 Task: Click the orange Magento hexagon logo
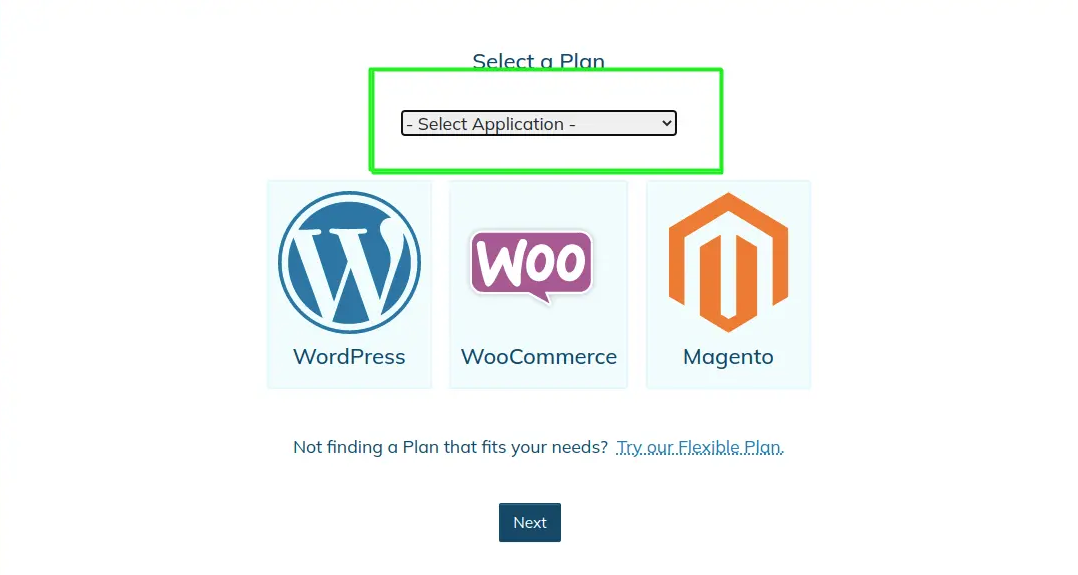(x=728, y=262)
